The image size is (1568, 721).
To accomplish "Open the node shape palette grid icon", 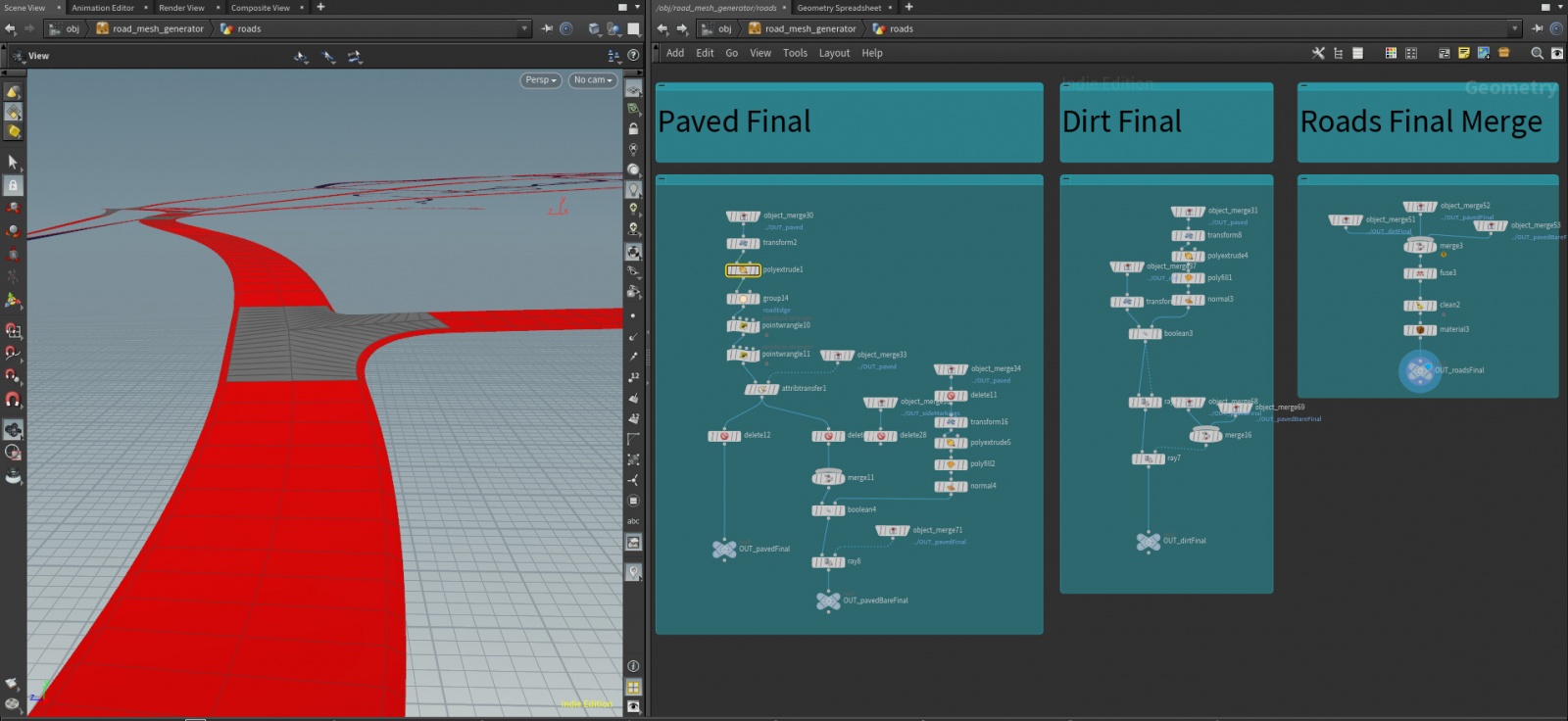I will pyautogui.click(x=1411, y=53).
